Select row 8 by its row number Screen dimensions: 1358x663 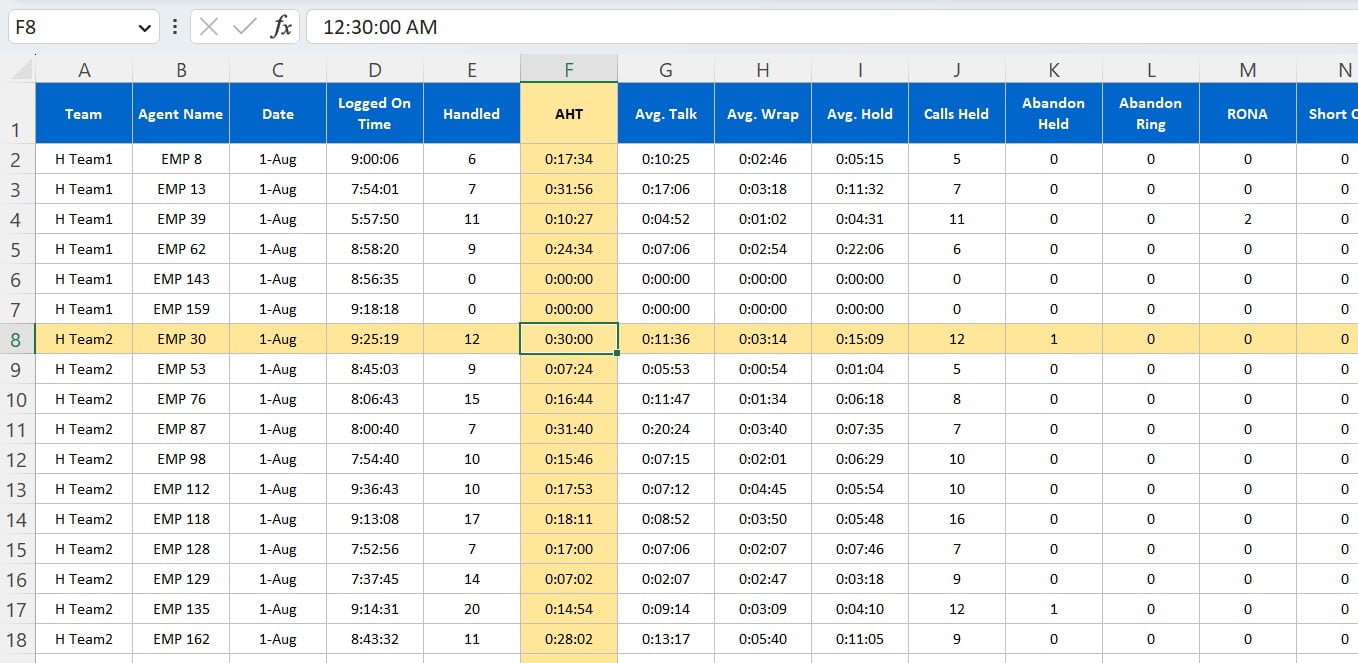[x=17, y=338]
